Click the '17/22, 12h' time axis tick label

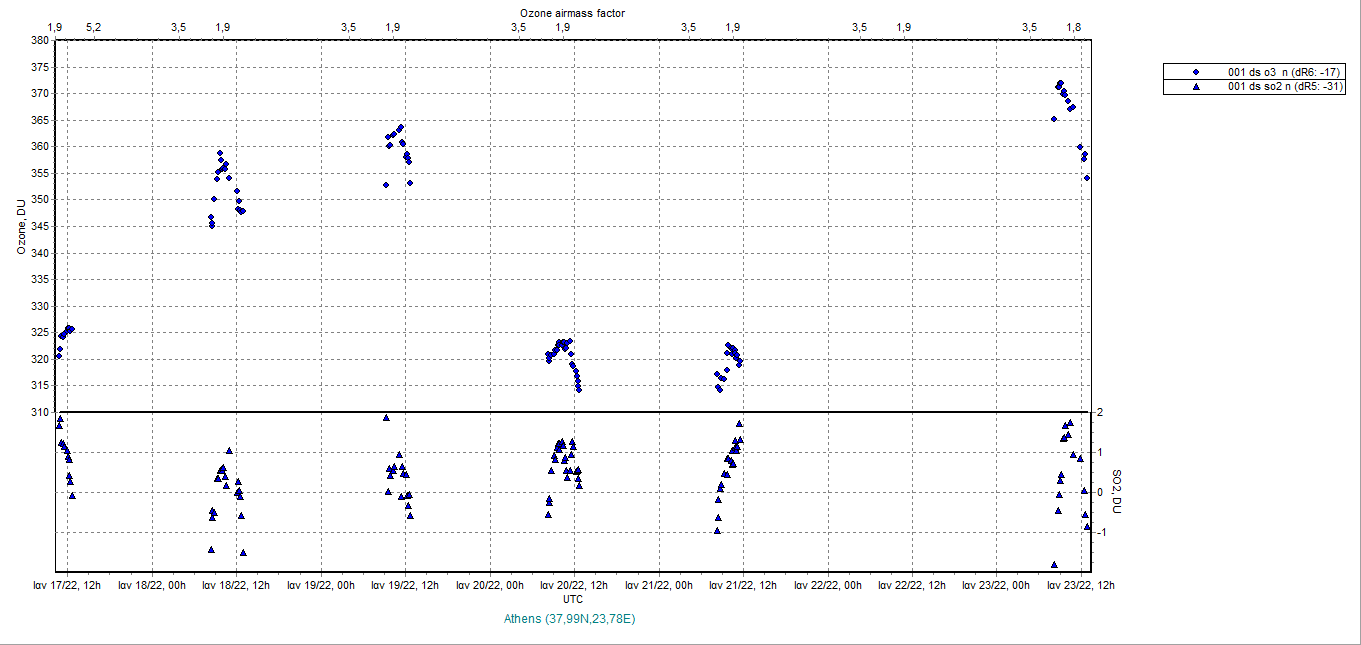(x=67, y=585)
